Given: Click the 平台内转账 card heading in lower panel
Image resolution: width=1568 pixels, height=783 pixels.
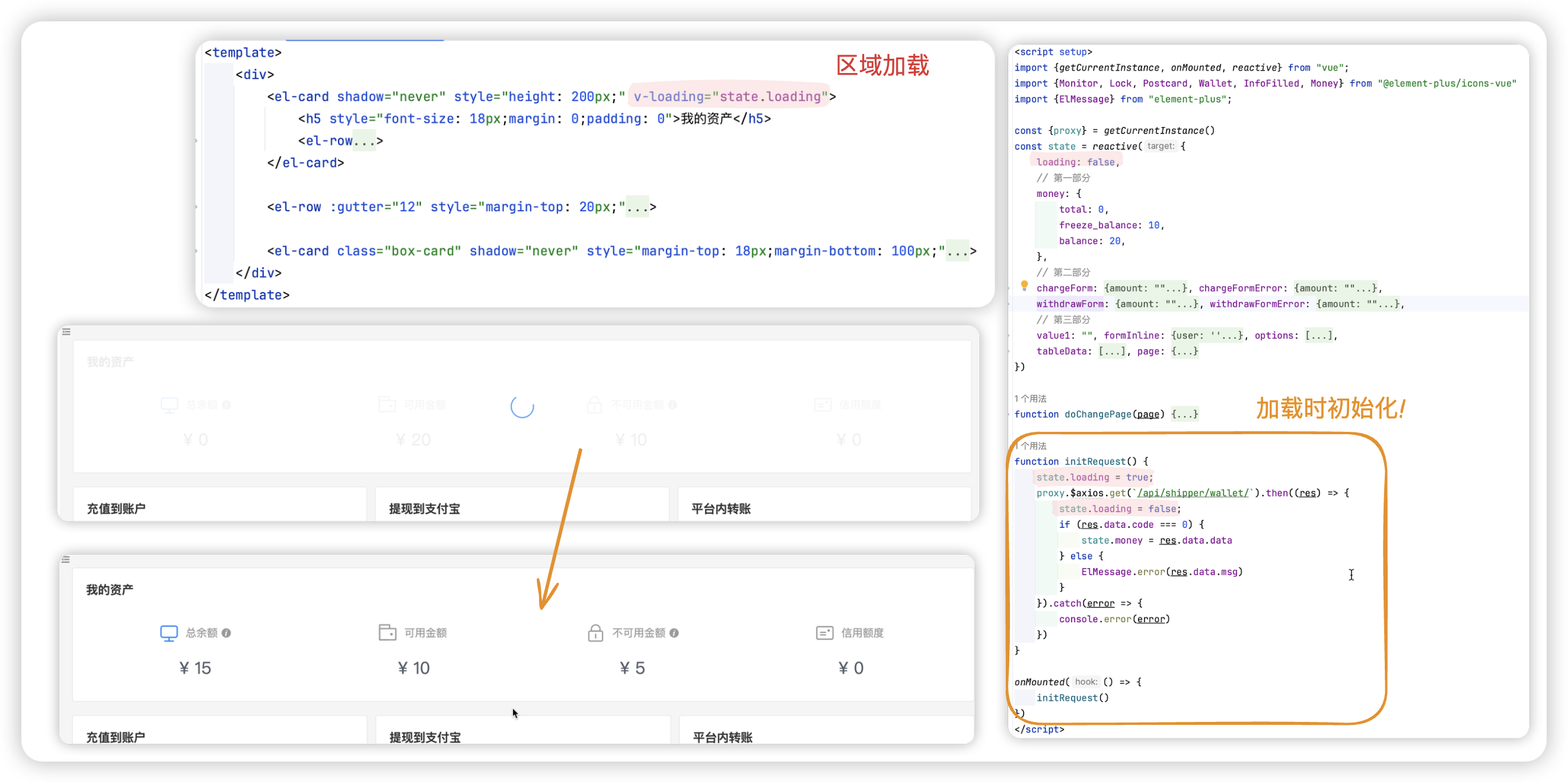Looking at the screenshot, I should [722, 737].
